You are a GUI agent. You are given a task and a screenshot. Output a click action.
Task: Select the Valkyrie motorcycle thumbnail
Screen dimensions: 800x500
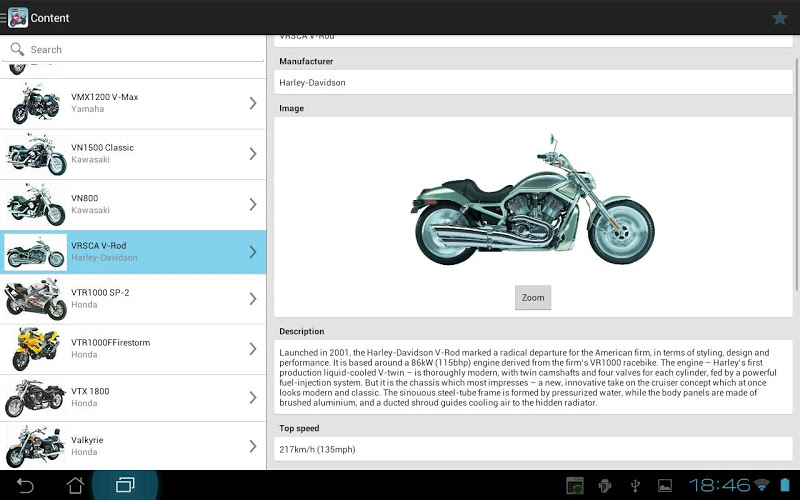[36, 446]
